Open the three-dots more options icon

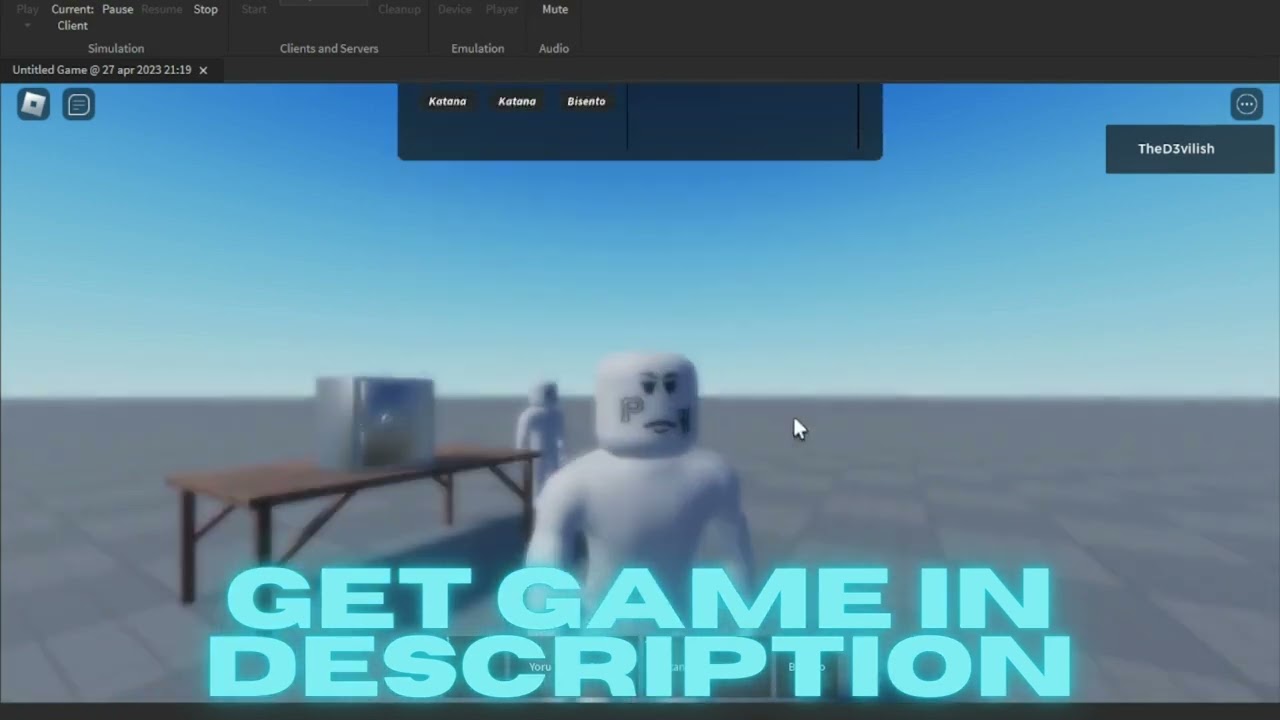(x=1246, y=104)
